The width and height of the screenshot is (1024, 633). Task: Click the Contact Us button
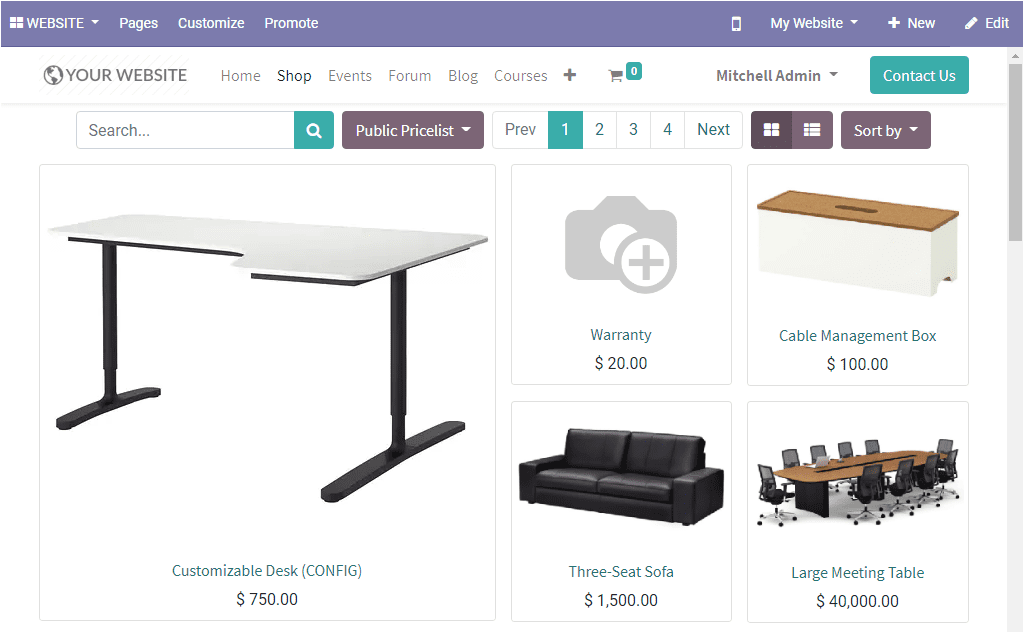(919, 75)
